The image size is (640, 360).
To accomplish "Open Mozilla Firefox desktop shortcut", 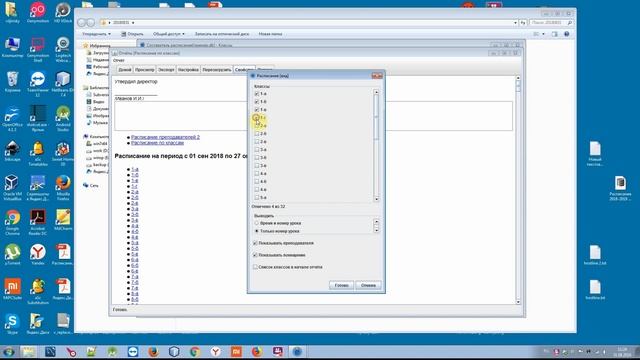I will 63,188.
